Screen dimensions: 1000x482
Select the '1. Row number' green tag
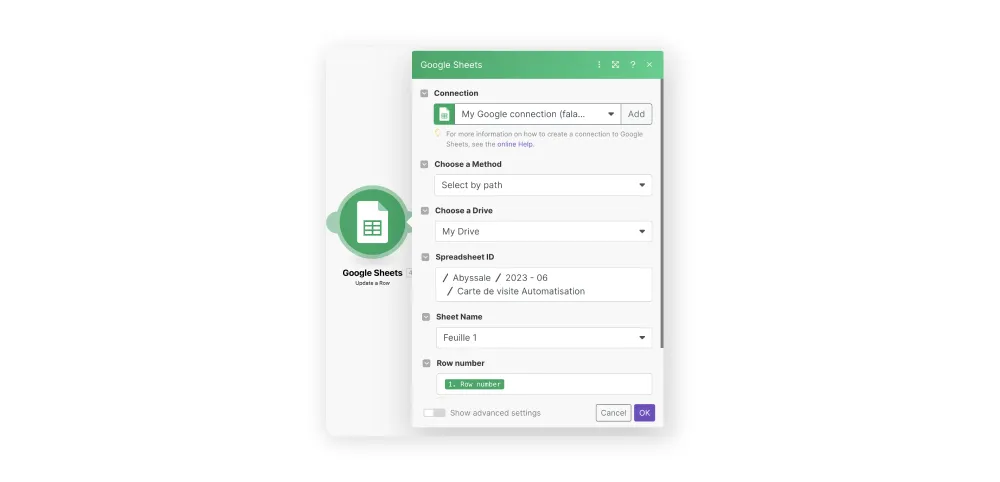click(474, 384)
